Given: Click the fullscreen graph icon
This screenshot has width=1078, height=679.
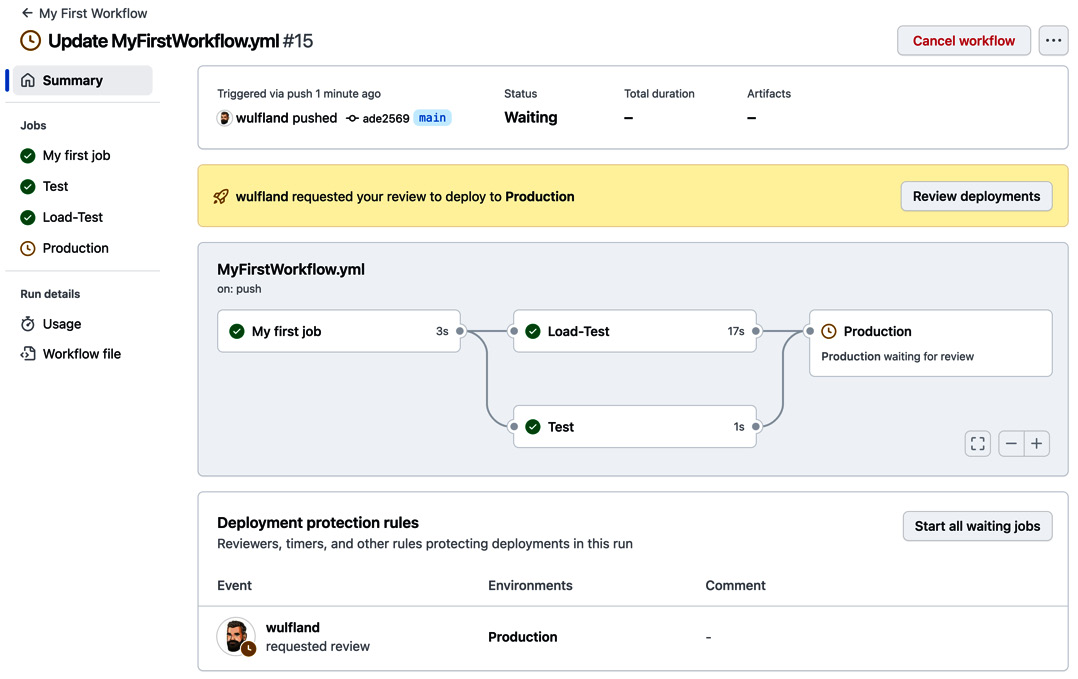Looking at the screenshot, I should (x=978, y=444).
